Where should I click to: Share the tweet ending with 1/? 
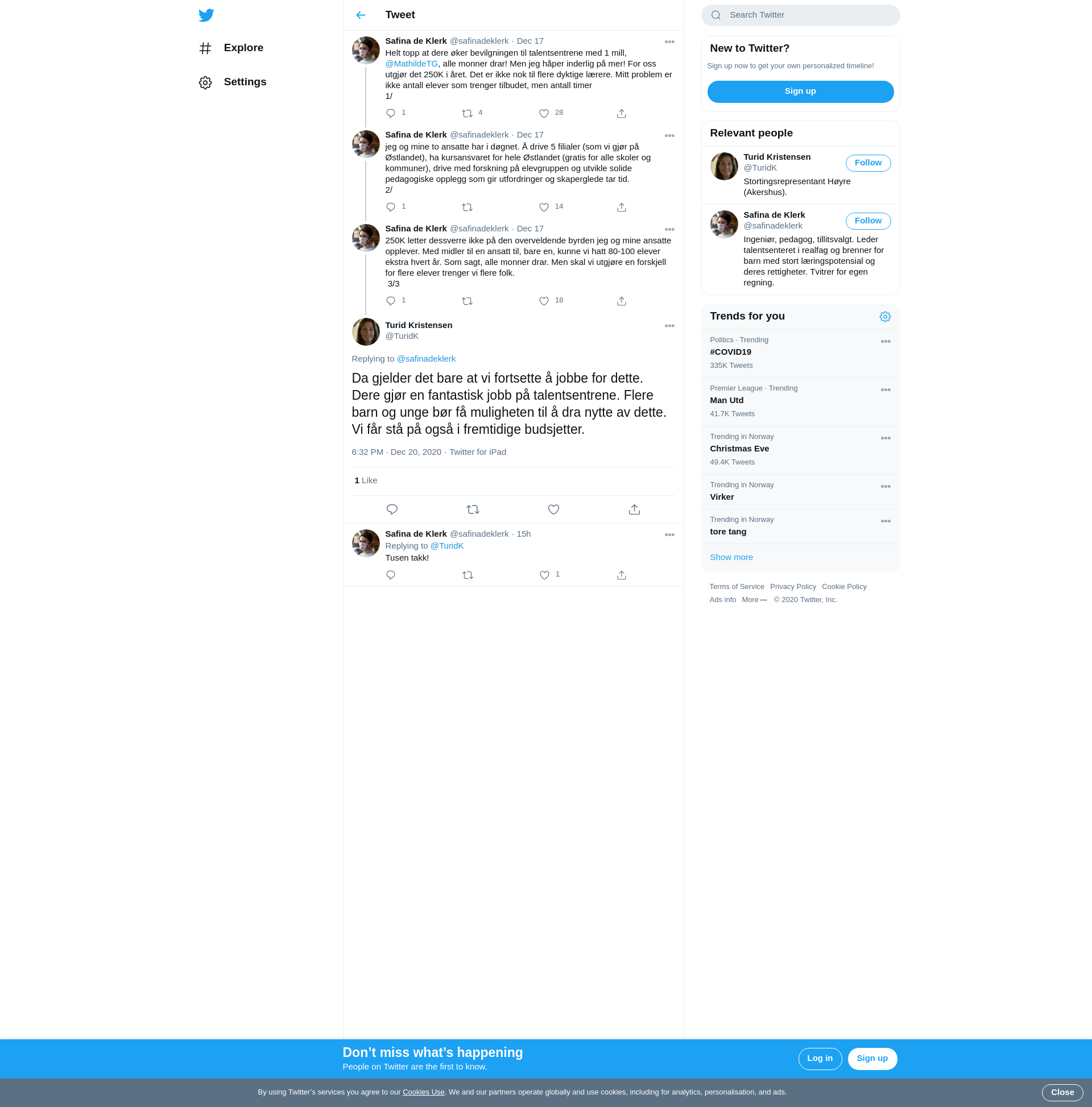point(622,114)
